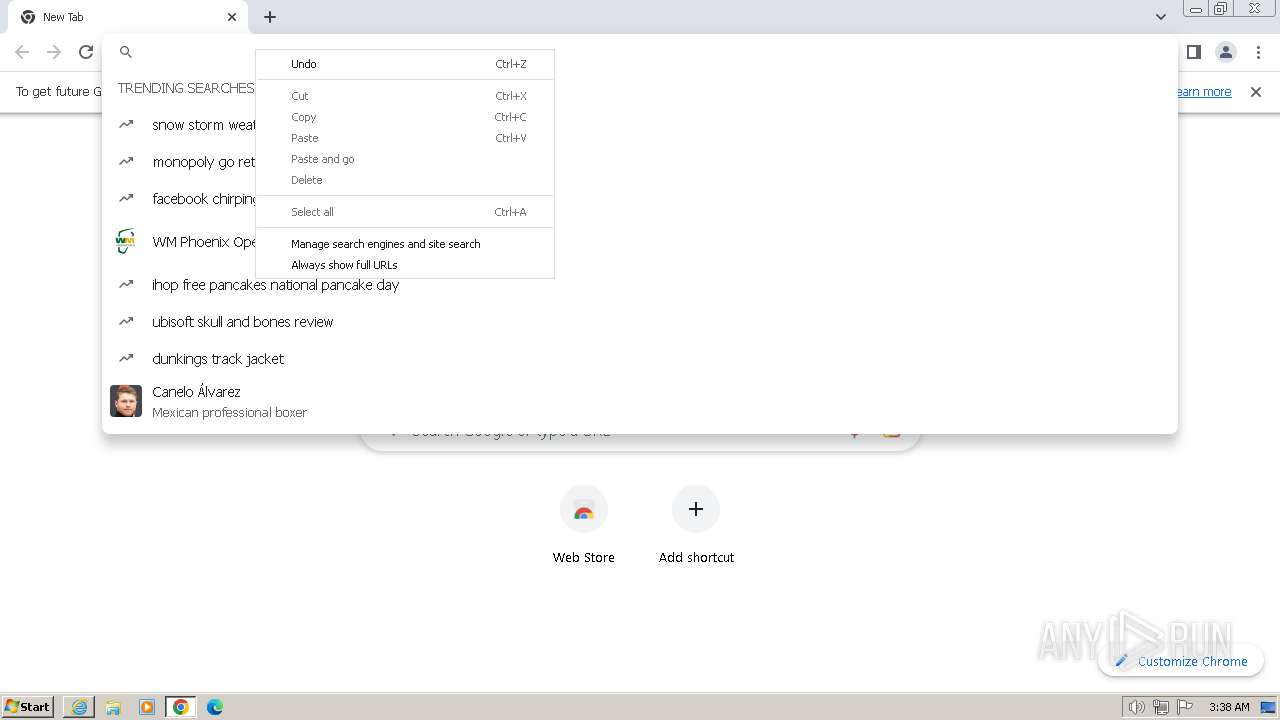
Task: Open the profile avatar icon
Action: coord(1225,52)
